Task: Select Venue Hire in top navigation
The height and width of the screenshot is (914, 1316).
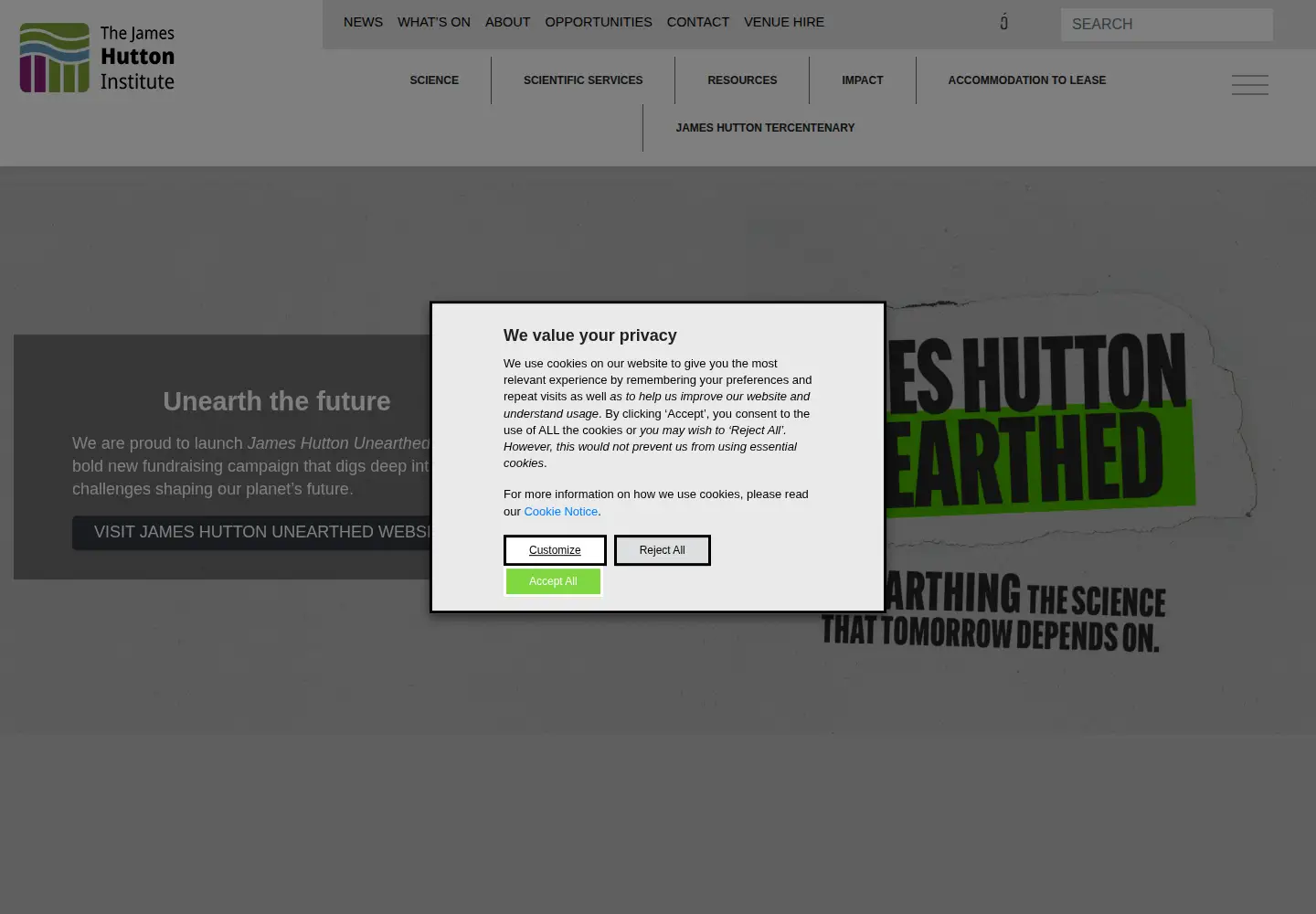Action: (784, 22)
